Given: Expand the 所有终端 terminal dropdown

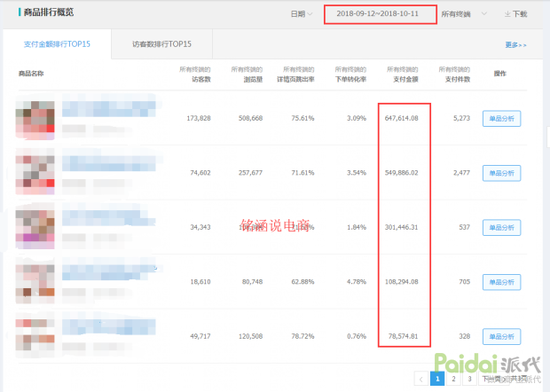Looking at the screenshot, I should [x=464, y=14].
